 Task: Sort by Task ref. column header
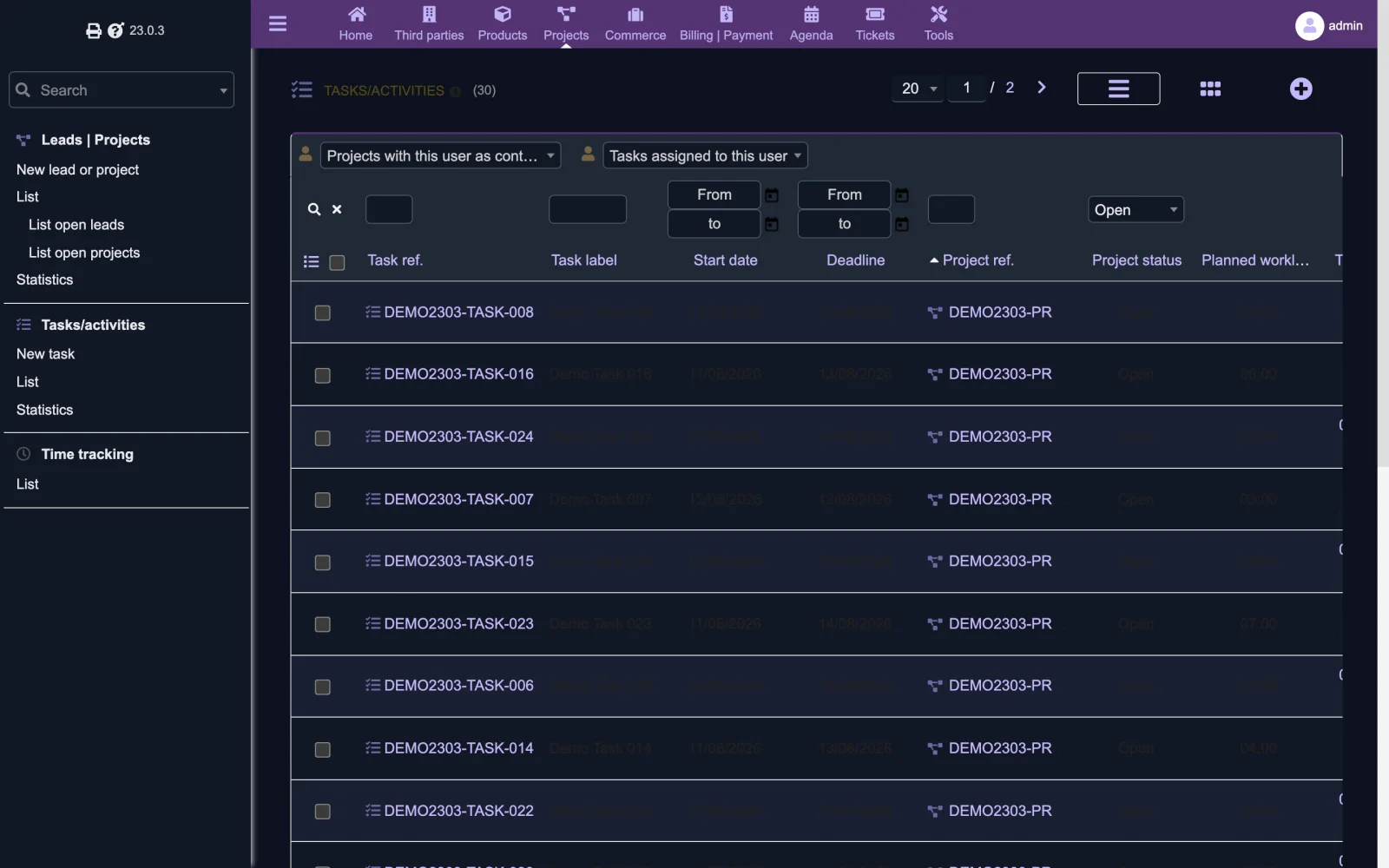395,260
